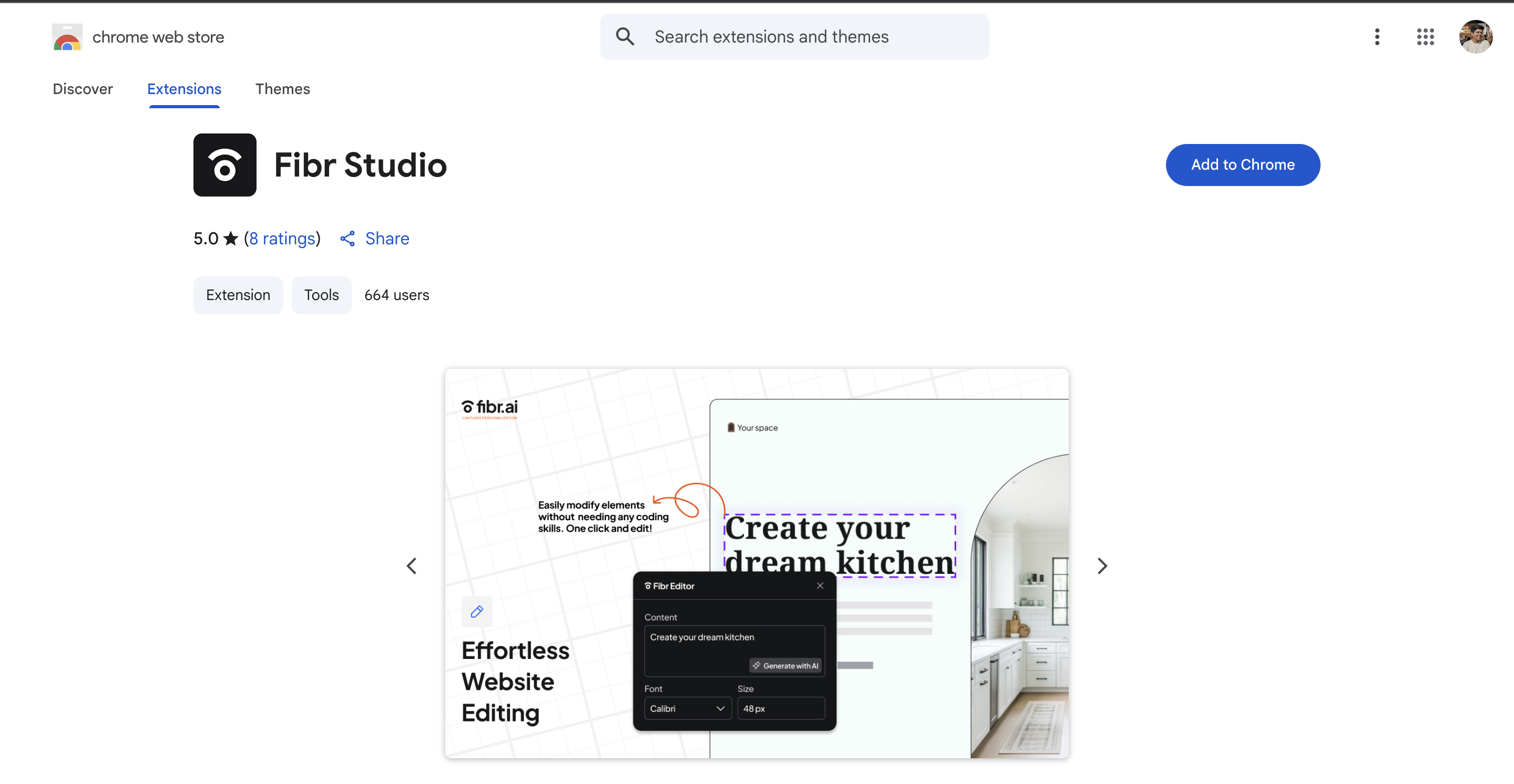
Task: Switch to the Themes tab
Action: (282, 89)
